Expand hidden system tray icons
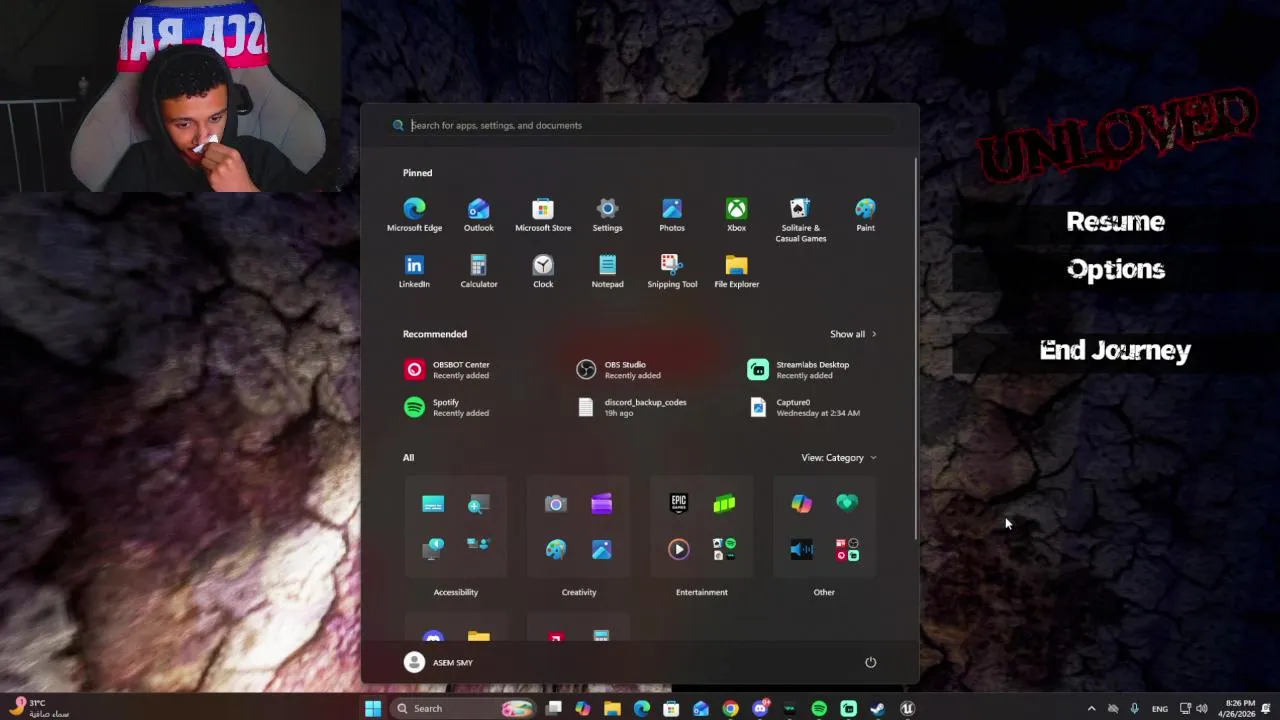1280x720 pixels. pos(1091,708)
